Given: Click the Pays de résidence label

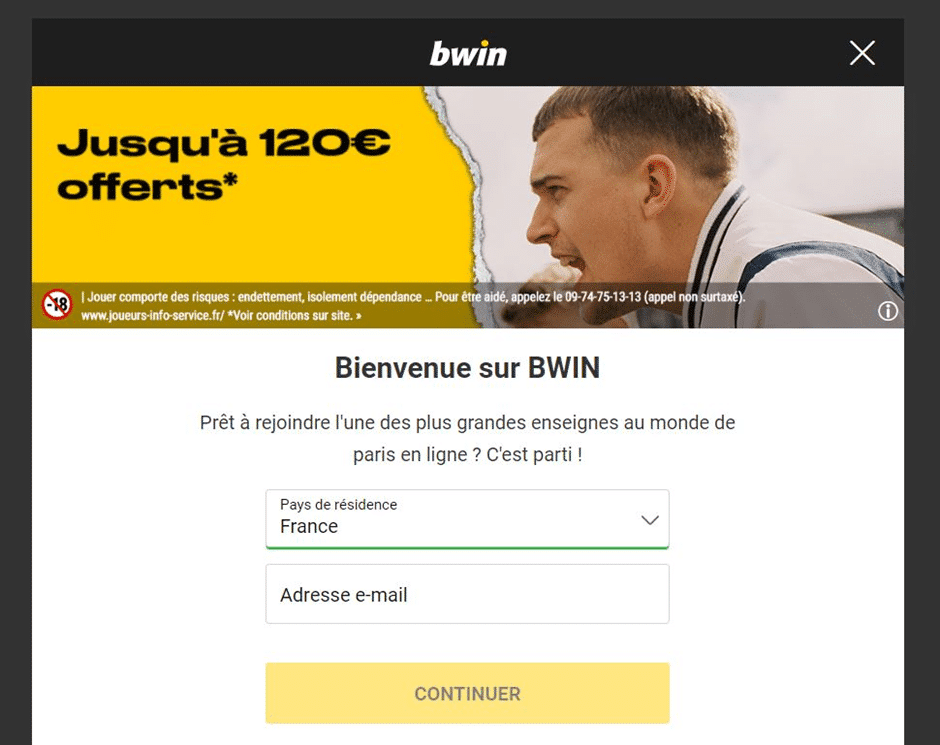Looking at the screenshot, I should click(x=338, y=505).
